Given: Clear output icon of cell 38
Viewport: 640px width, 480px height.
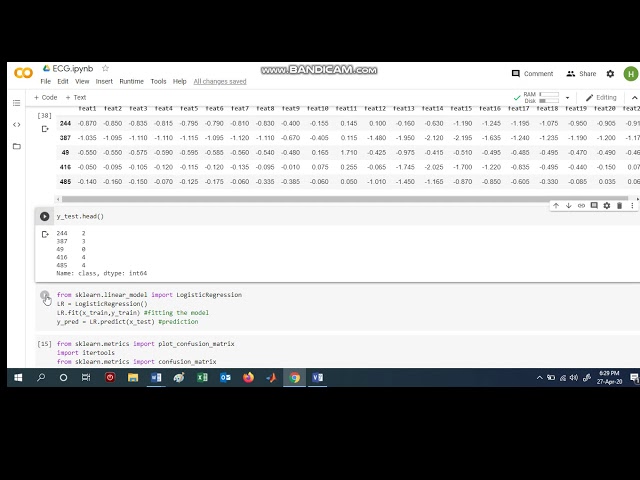Looking at the screenshot, I should coord(45,129).
